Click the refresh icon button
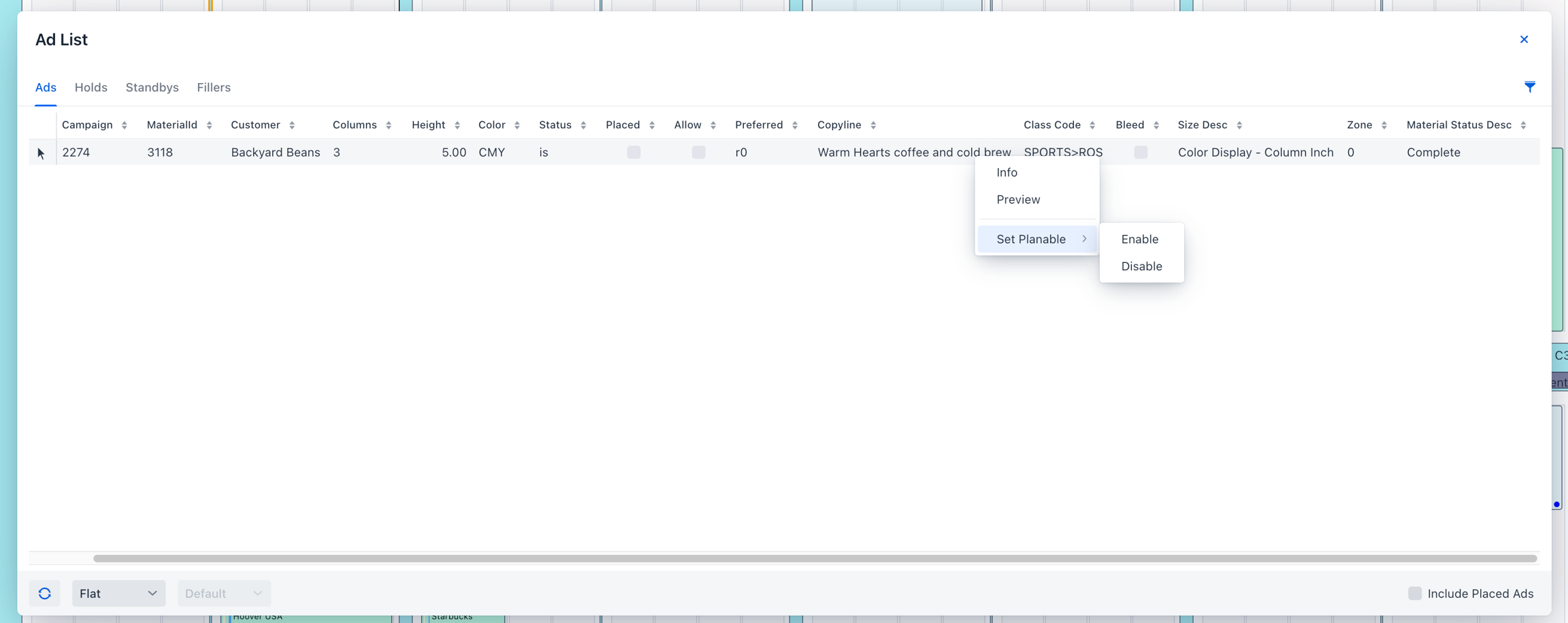 click(45, 593)
